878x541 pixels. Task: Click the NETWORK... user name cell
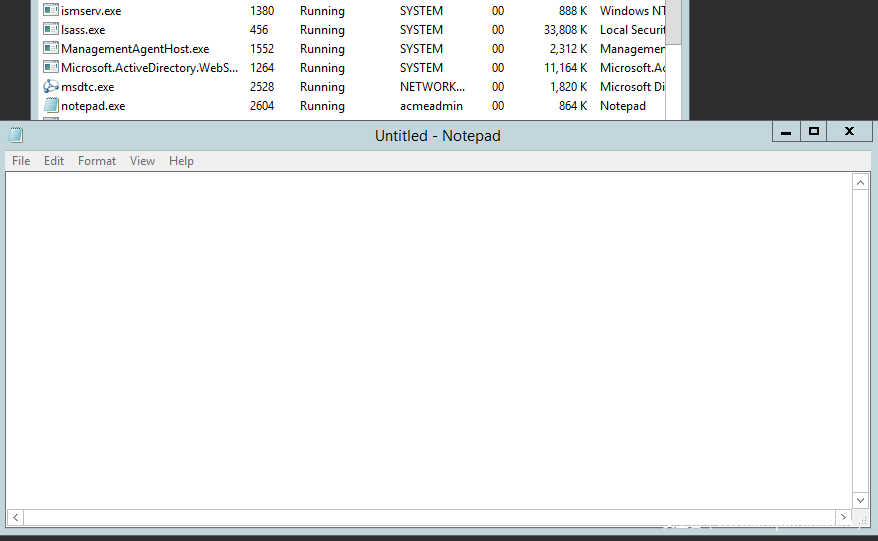pos(432,87)
